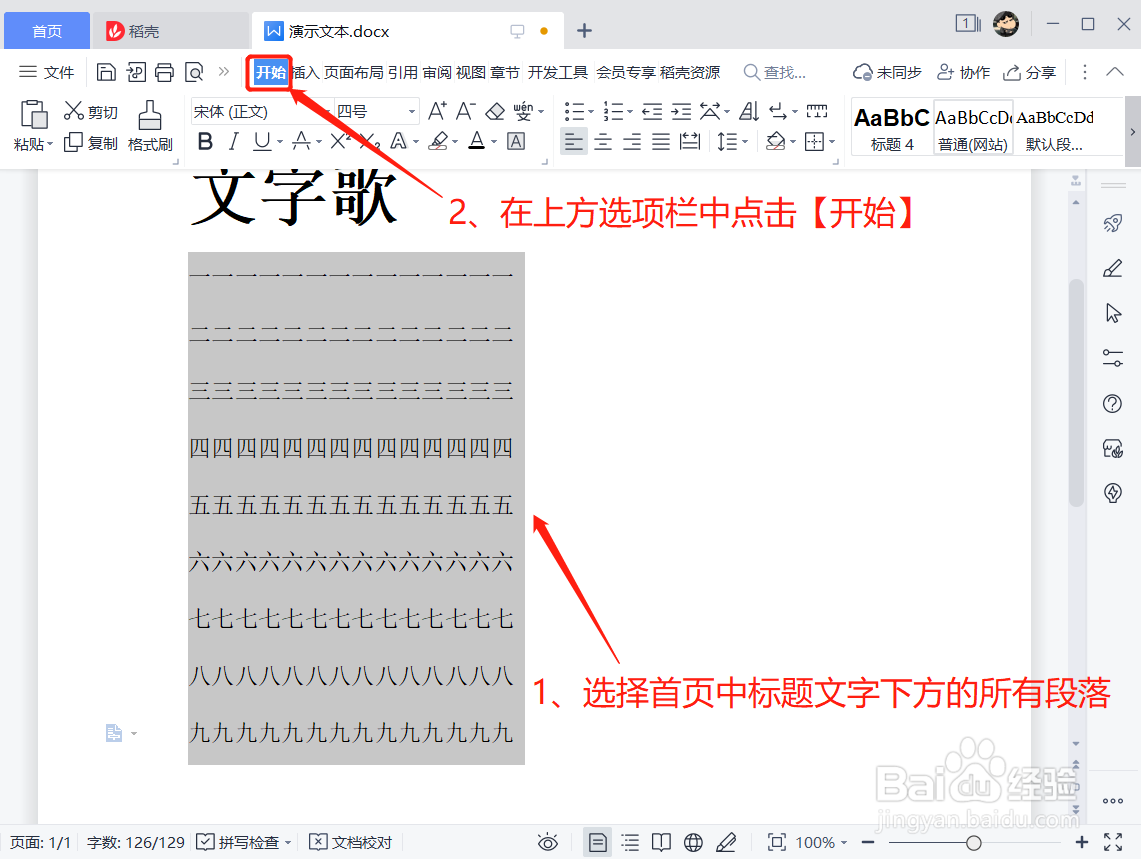This screenshot has width=1141, height=859.
Task: Click the Decrease Indent icon
Action: click(652, 111)
